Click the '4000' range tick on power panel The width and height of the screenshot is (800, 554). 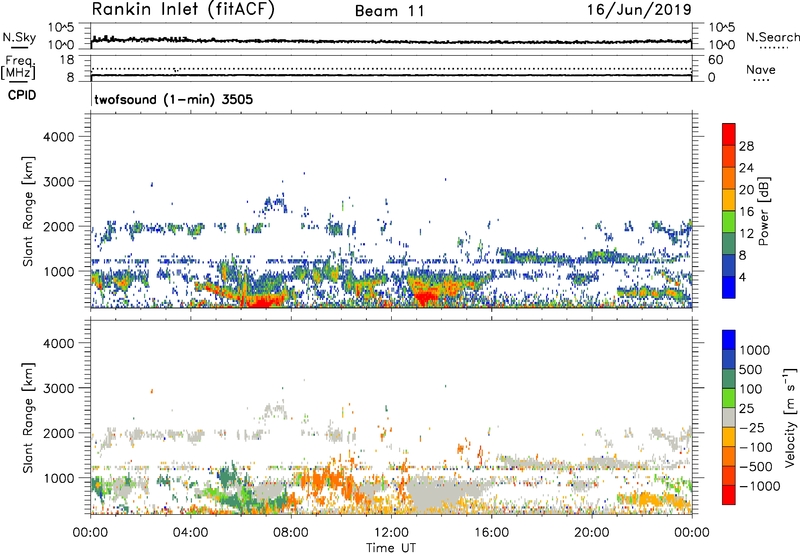click(x=58, y=137)
